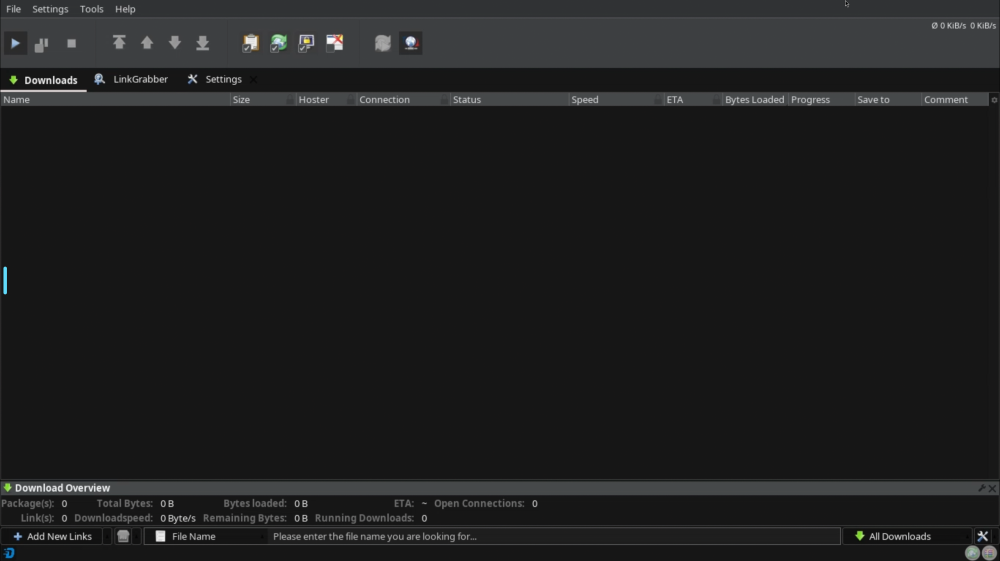
Task: Move selection to bottom of list
Action: 203,43
